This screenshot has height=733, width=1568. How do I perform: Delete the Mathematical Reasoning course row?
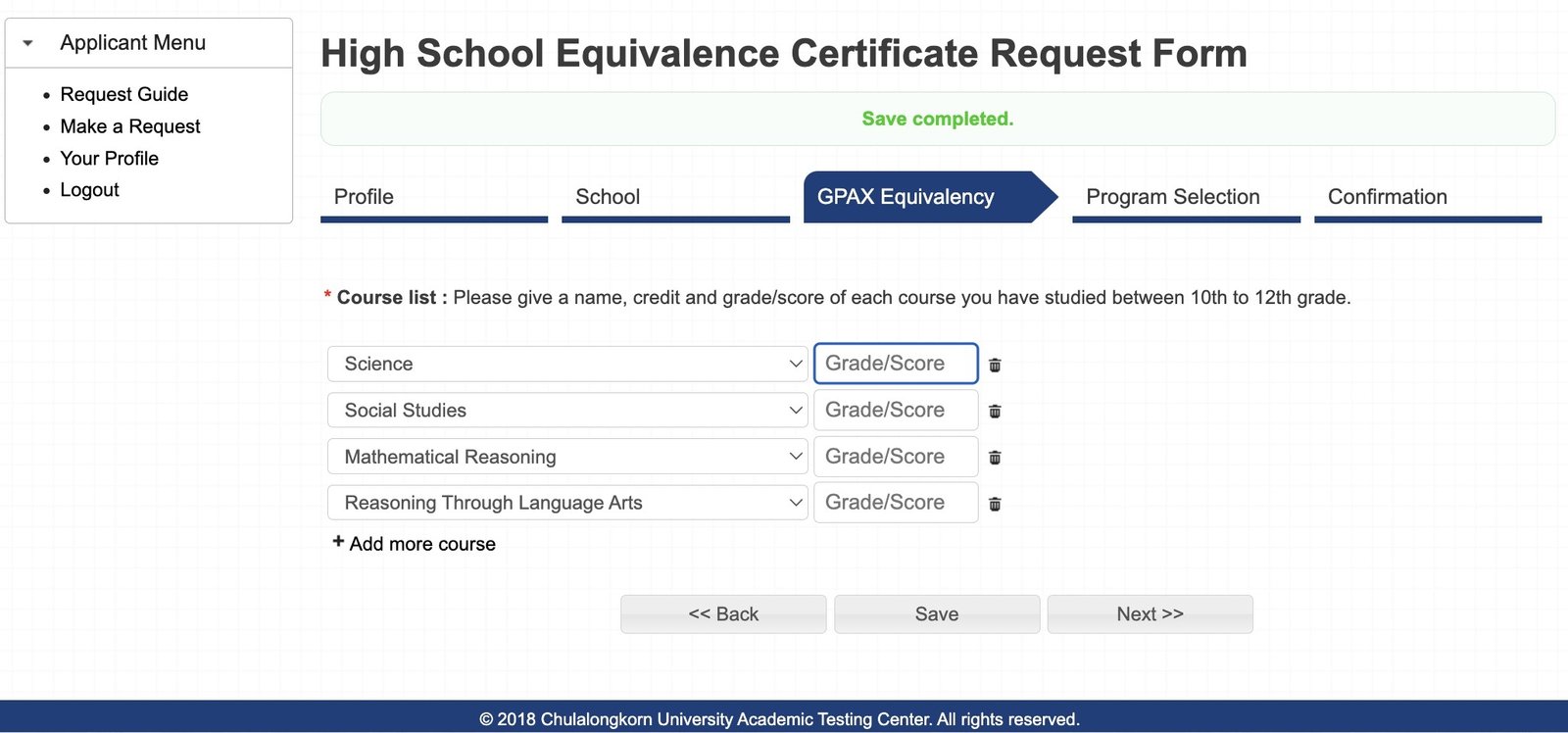[995, 457]
